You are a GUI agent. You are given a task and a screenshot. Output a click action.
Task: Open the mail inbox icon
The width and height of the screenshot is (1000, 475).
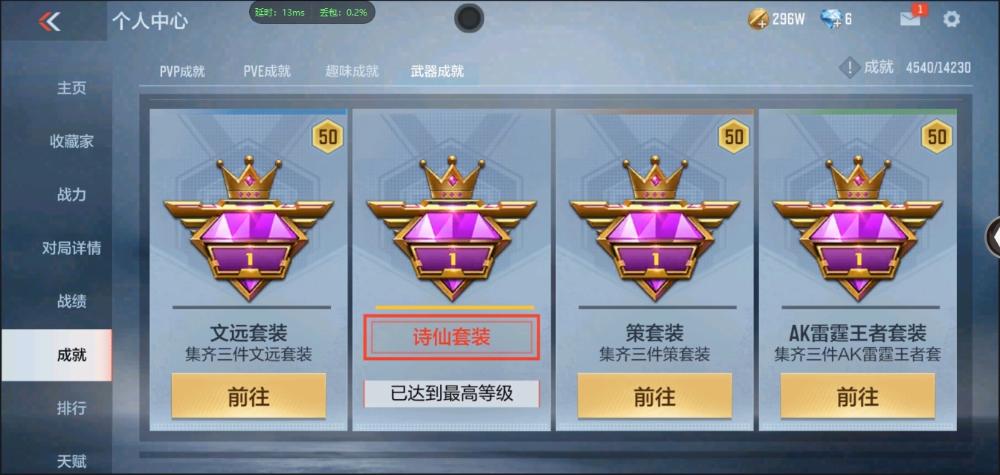click(x=910, y=19)
